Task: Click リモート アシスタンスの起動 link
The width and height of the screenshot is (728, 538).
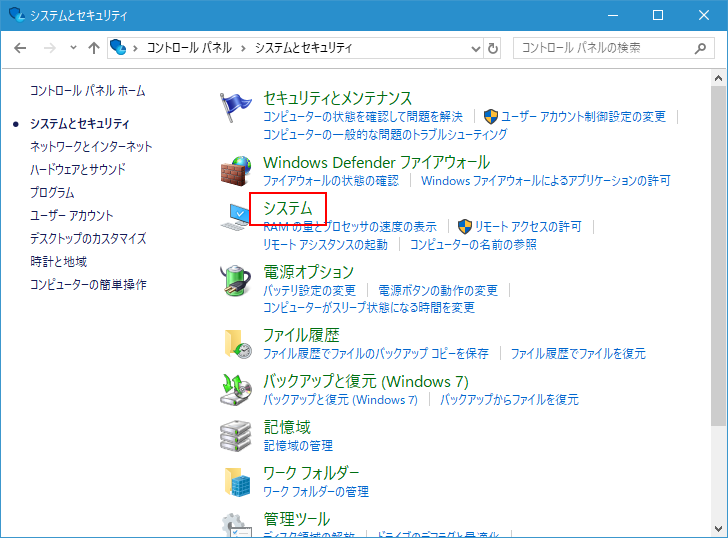Action: tap(325, 245)
